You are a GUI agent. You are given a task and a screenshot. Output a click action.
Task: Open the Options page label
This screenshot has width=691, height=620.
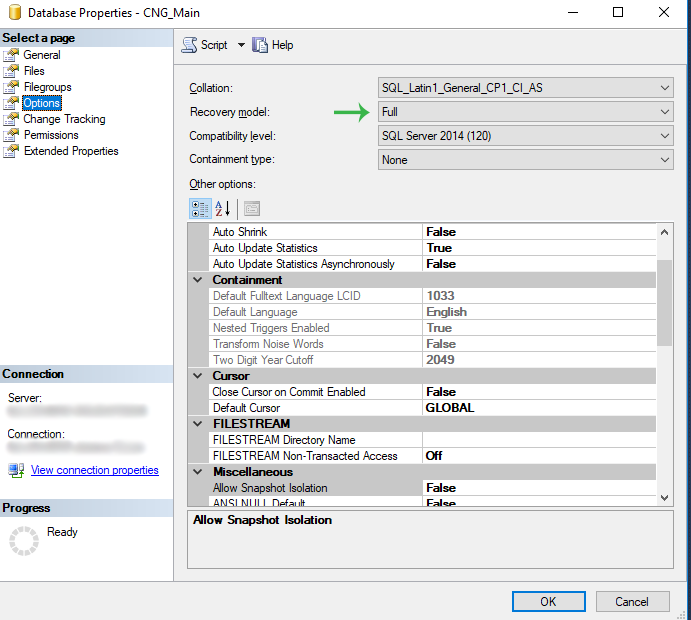42,103
